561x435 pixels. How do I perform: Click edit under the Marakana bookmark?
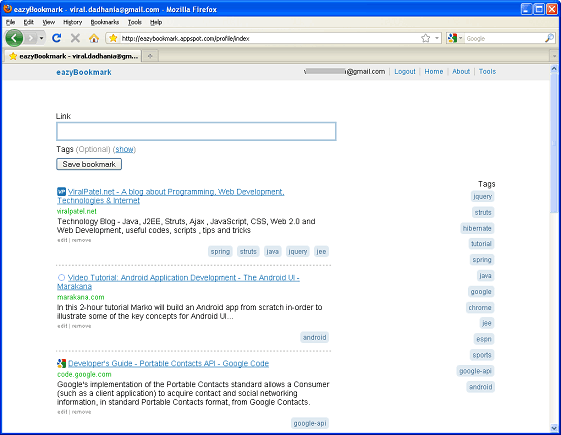[x=62, y=326]
